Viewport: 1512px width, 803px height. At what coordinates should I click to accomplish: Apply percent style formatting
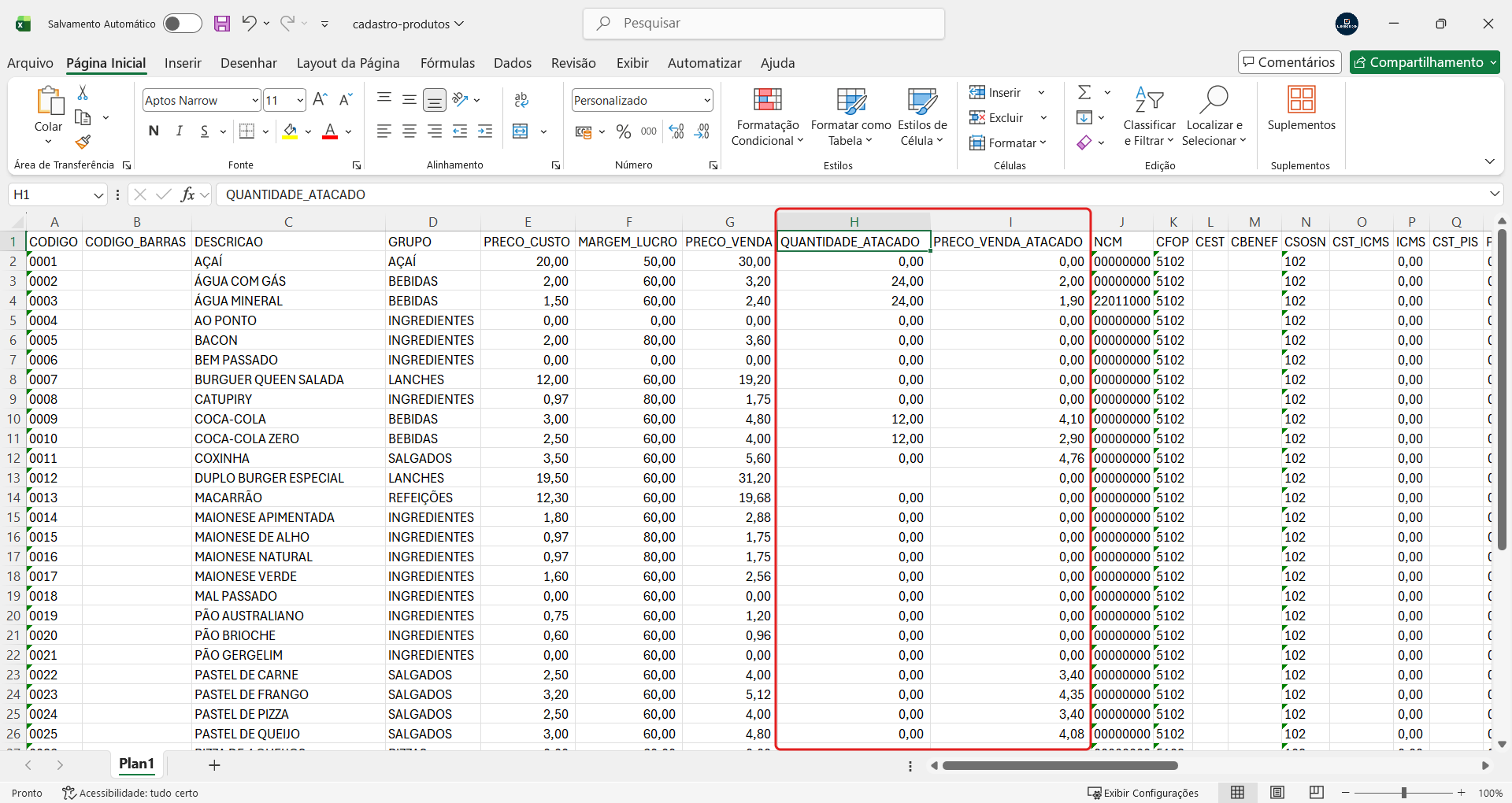(x=623, y=131)
